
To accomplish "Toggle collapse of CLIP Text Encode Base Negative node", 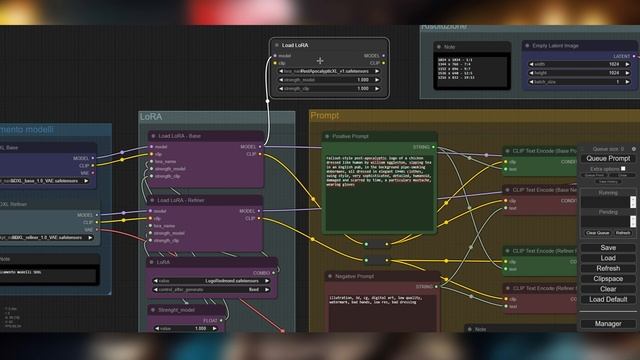I will tap(507, 190).
